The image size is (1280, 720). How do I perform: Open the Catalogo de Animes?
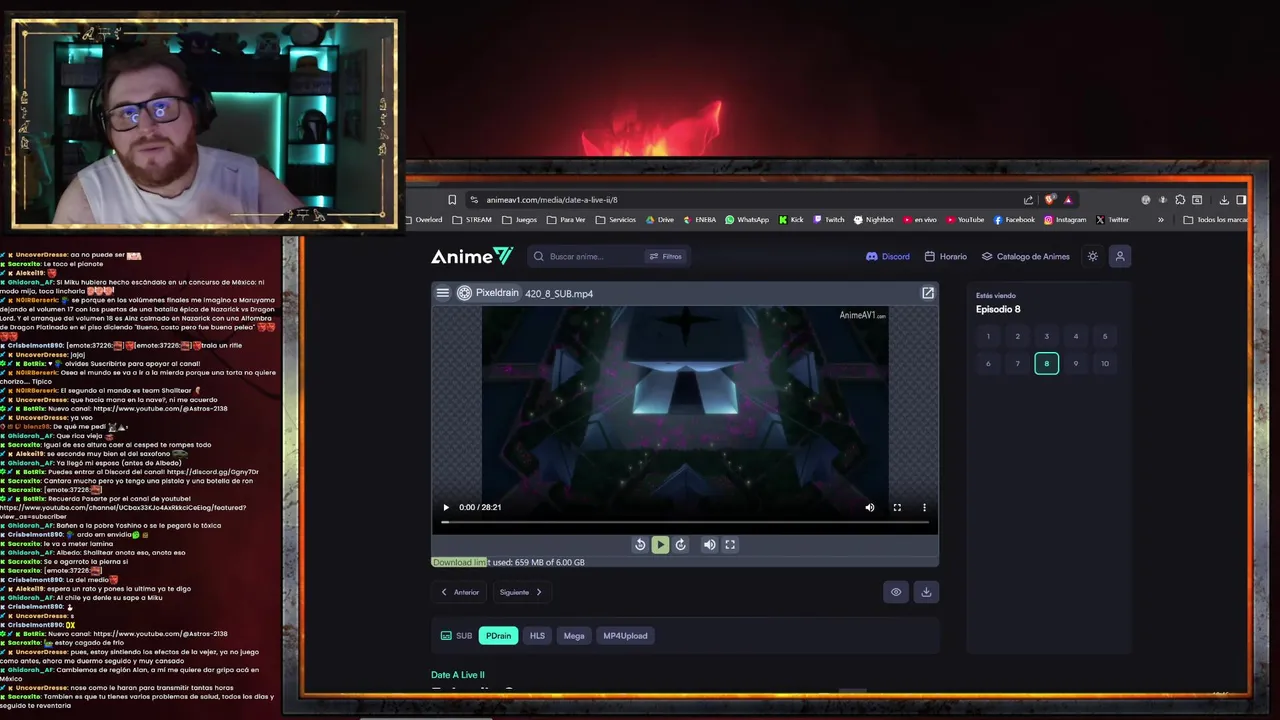1026,256
